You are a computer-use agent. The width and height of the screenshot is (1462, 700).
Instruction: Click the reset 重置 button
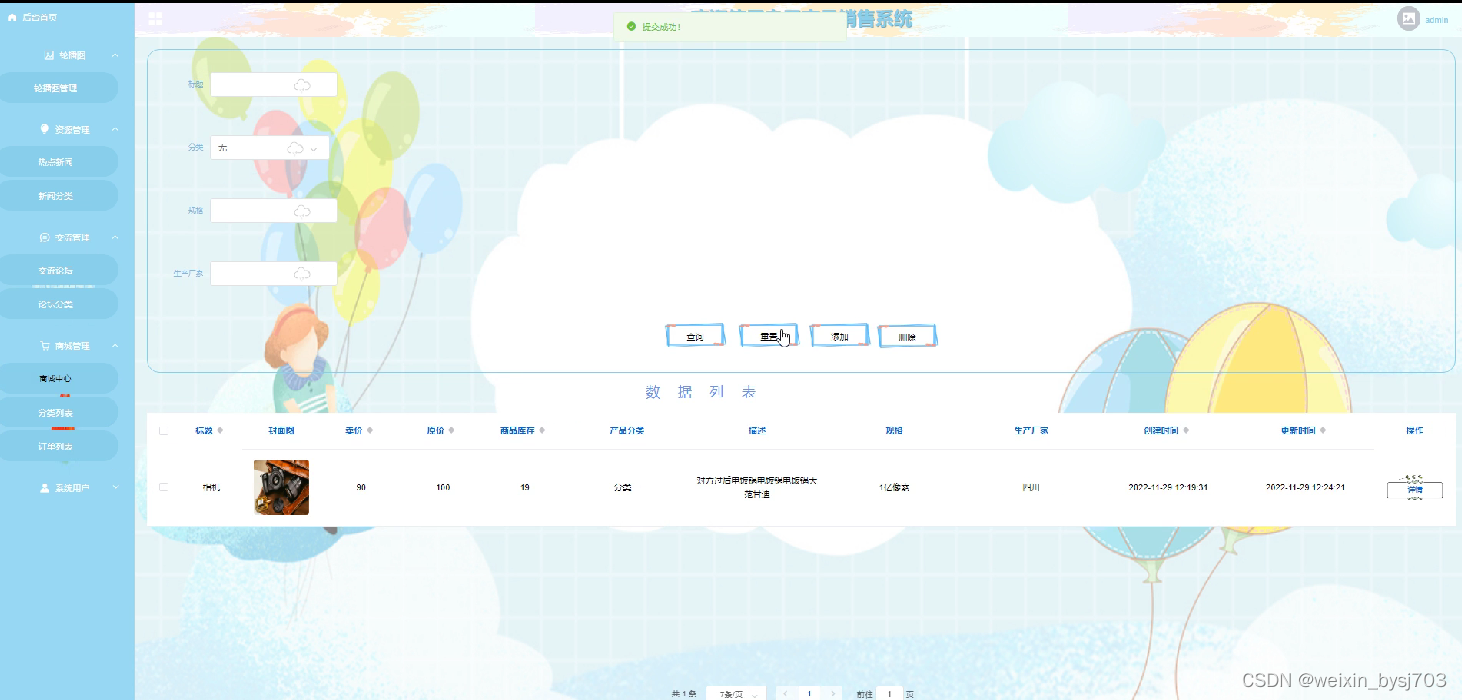(x=769, y=336)
